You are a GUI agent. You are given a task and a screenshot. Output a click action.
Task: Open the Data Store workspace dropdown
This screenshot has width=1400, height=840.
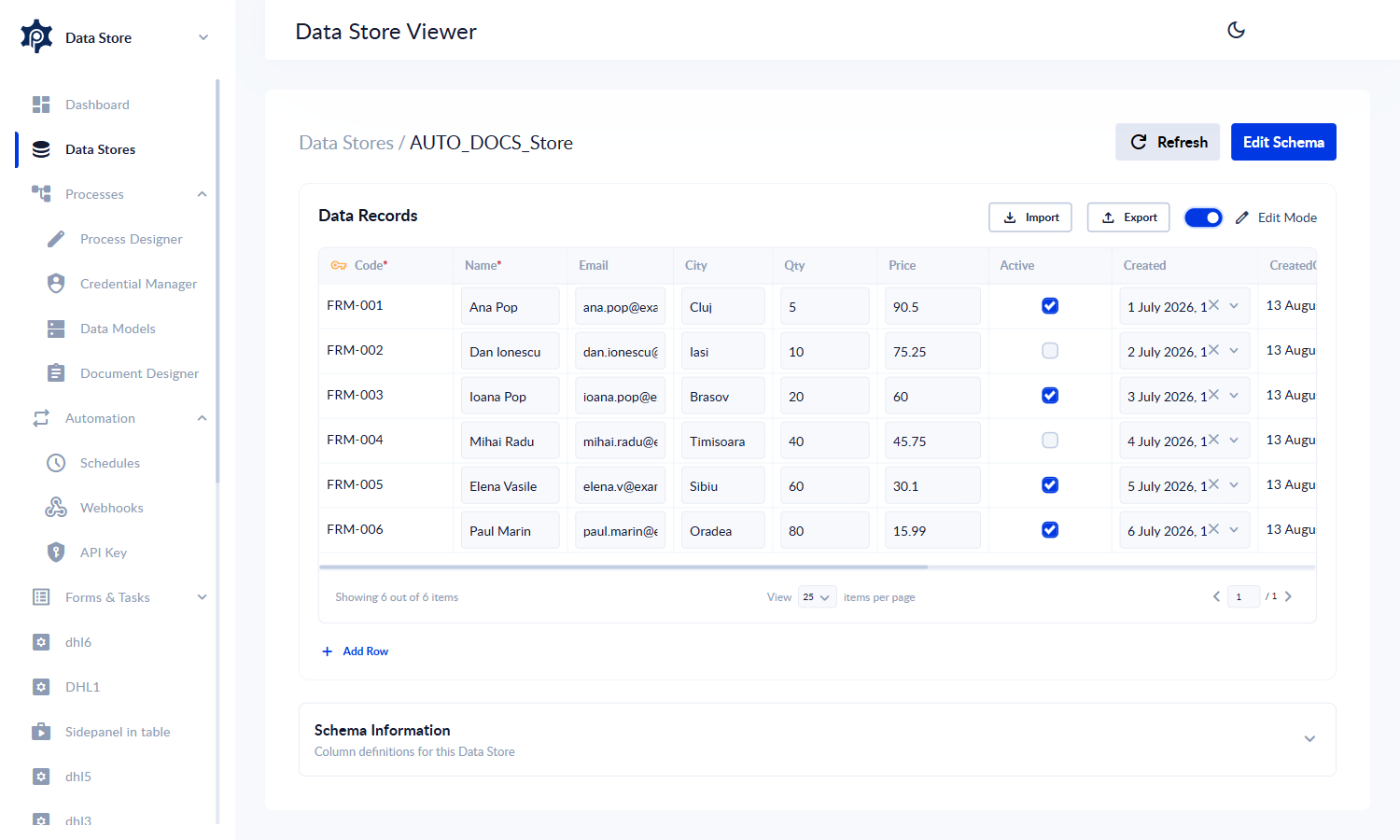[203, 37]
